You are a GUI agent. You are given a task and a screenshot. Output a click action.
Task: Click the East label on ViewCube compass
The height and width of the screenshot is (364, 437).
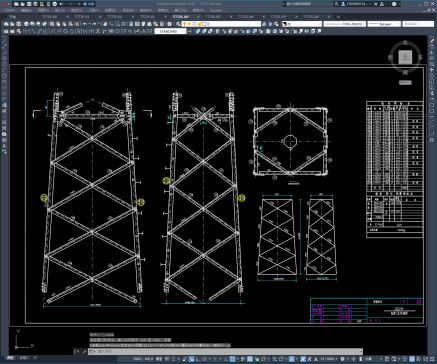420,57
